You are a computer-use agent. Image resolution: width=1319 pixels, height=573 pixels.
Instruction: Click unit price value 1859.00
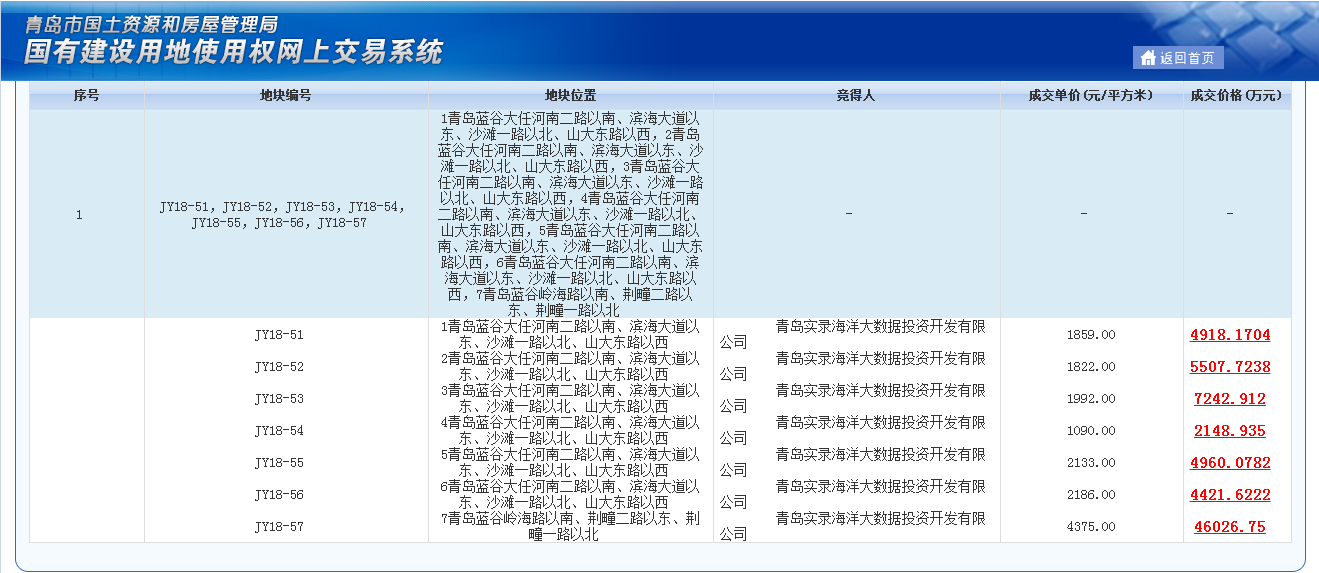click(1091, 335)
